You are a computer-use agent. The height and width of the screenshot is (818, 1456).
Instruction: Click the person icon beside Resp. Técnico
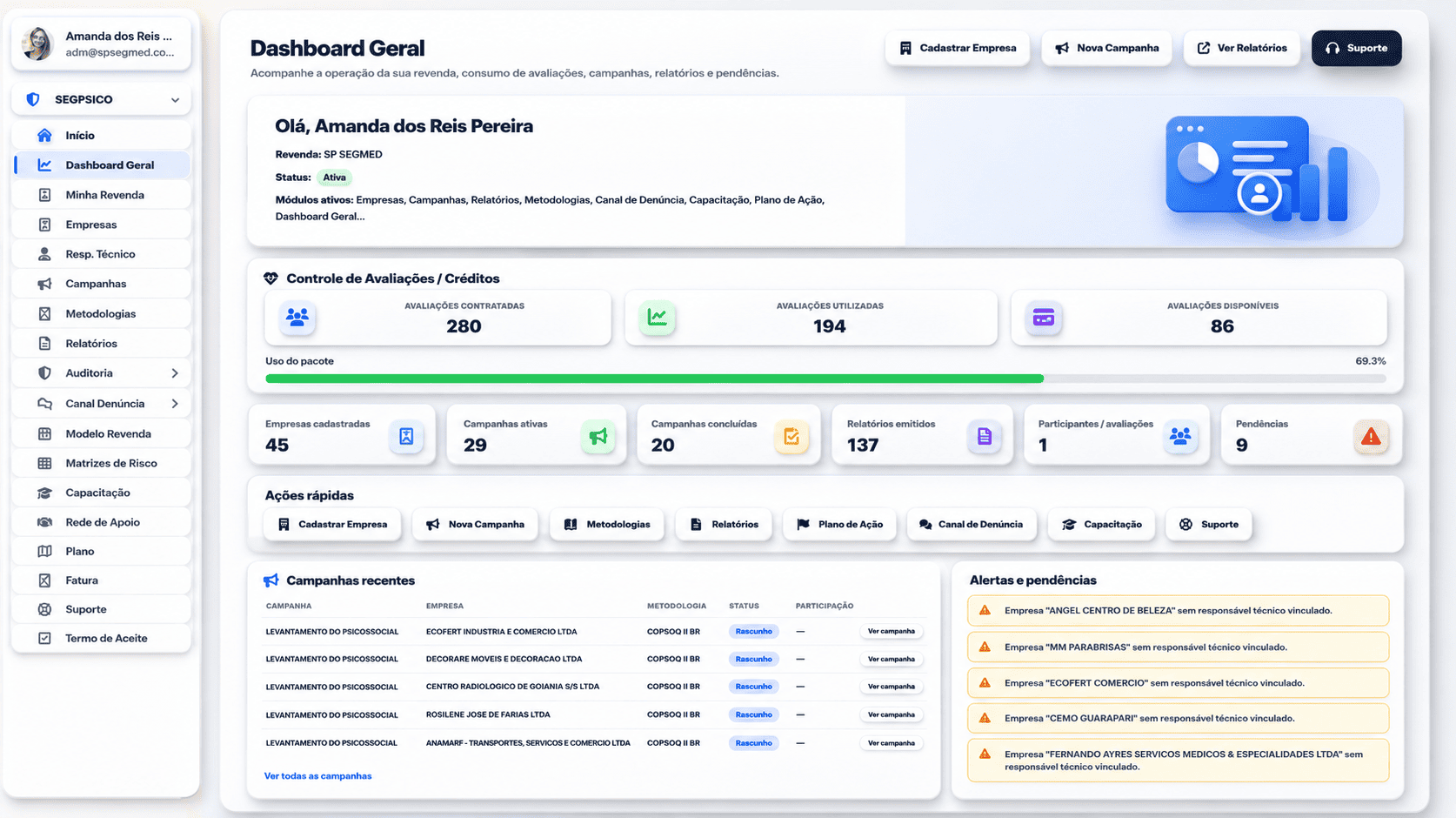point(44,254)
